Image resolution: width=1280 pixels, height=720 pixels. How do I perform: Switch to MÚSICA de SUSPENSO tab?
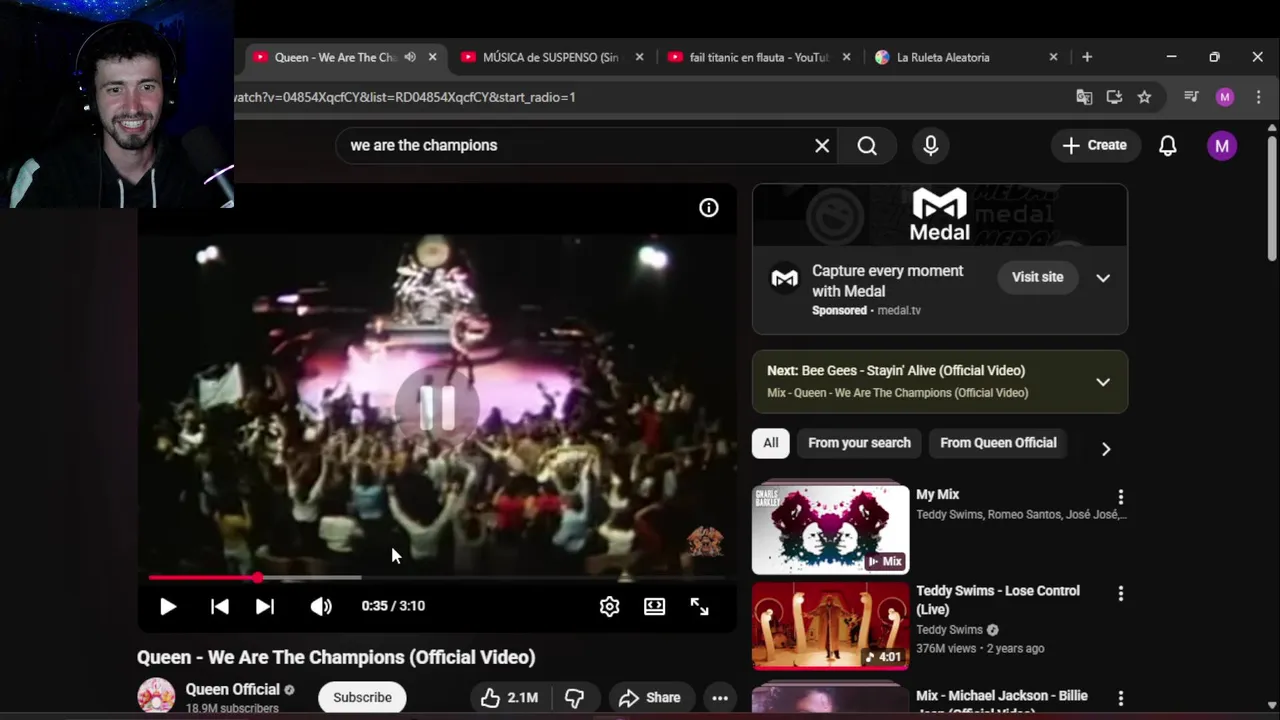tap(550, 57)
